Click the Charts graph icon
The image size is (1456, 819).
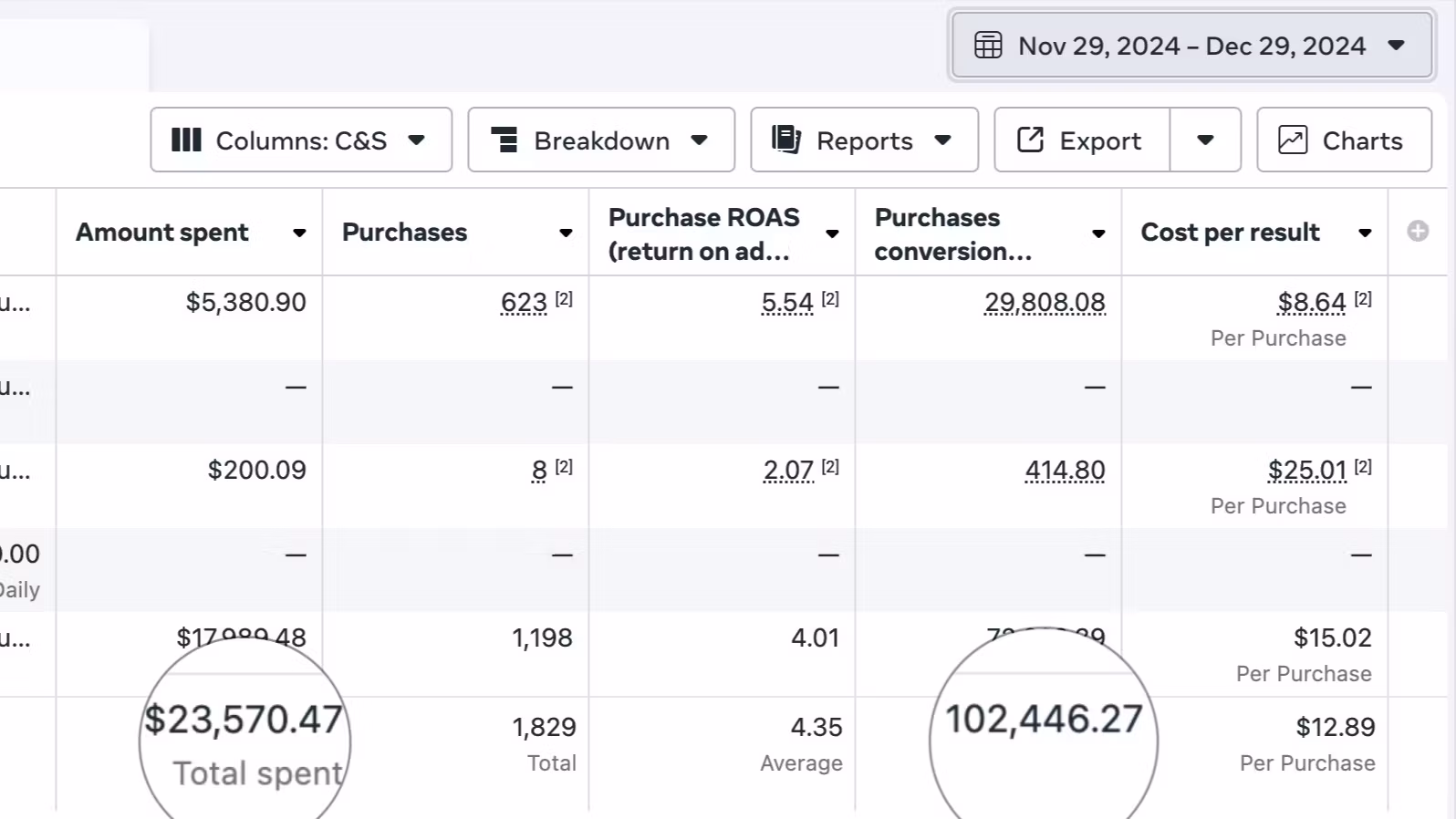(x=1293, y=140)
